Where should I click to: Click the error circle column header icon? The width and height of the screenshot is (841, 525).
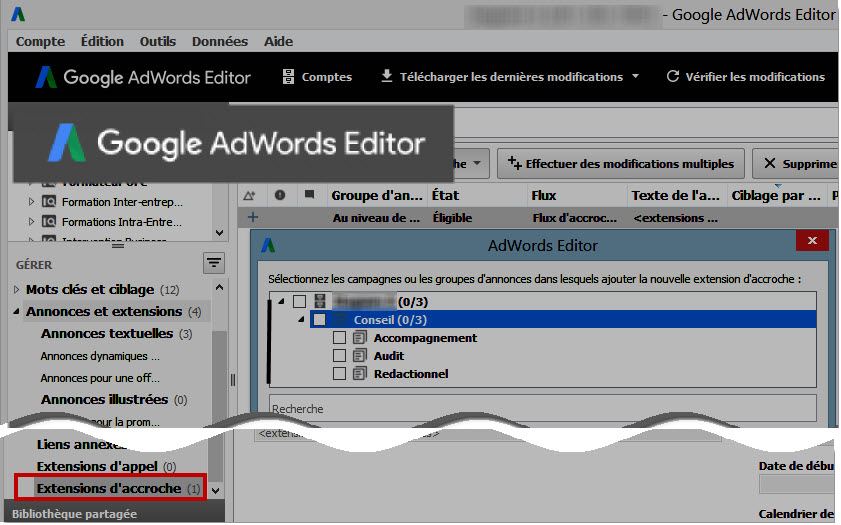coord(280,195)
